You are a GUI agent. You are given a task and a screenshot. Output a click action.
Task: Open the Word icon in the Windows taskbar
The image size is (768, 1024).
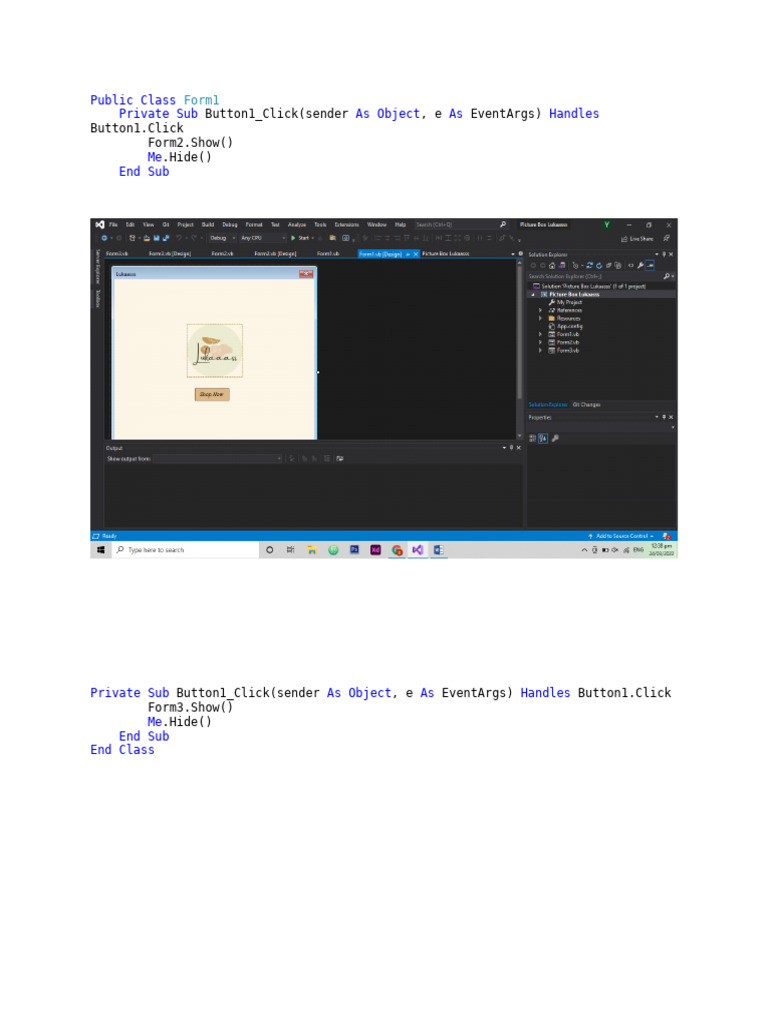point(438,550)
